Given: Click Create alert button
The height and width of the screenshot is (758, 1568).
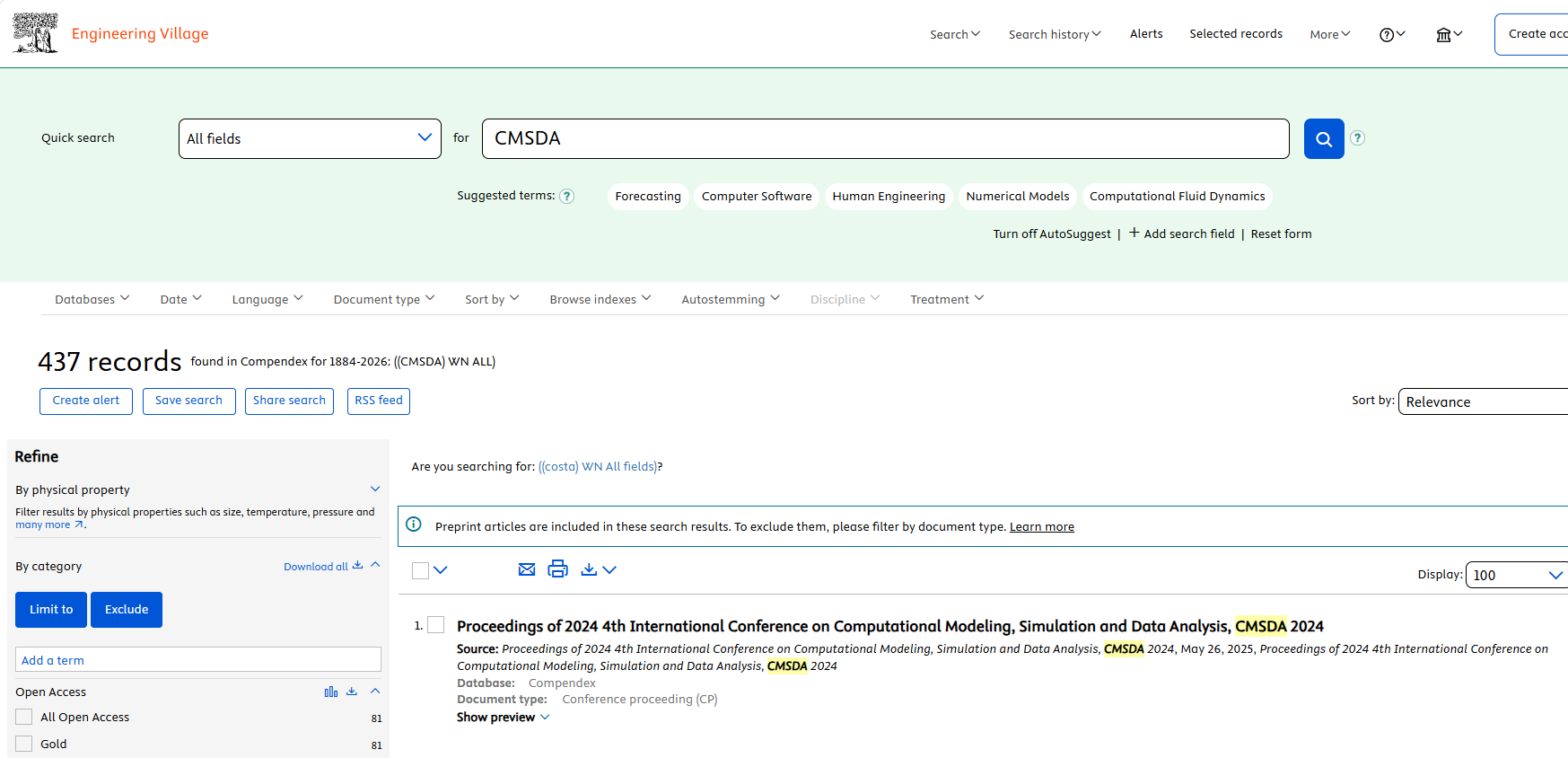Looking at the screenshot, I should [x=86, y=401].
